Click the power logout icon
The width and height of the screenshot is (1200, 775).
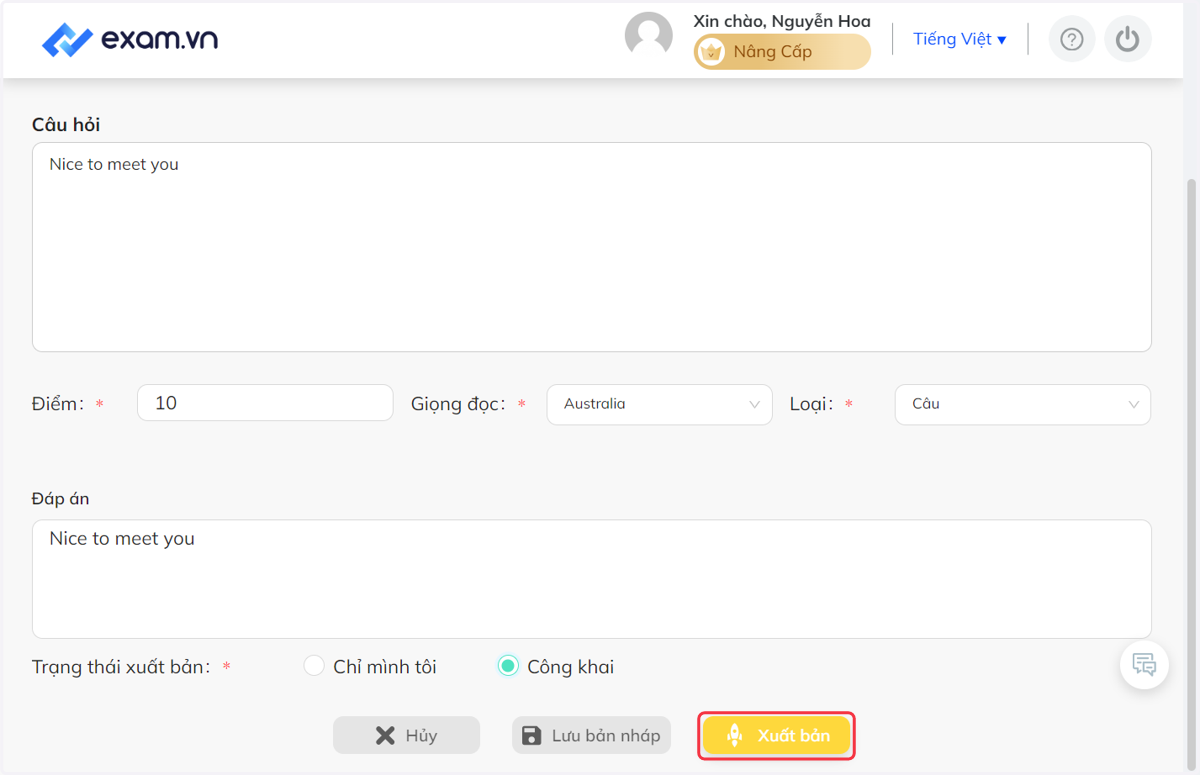[x=1128, y=39]
